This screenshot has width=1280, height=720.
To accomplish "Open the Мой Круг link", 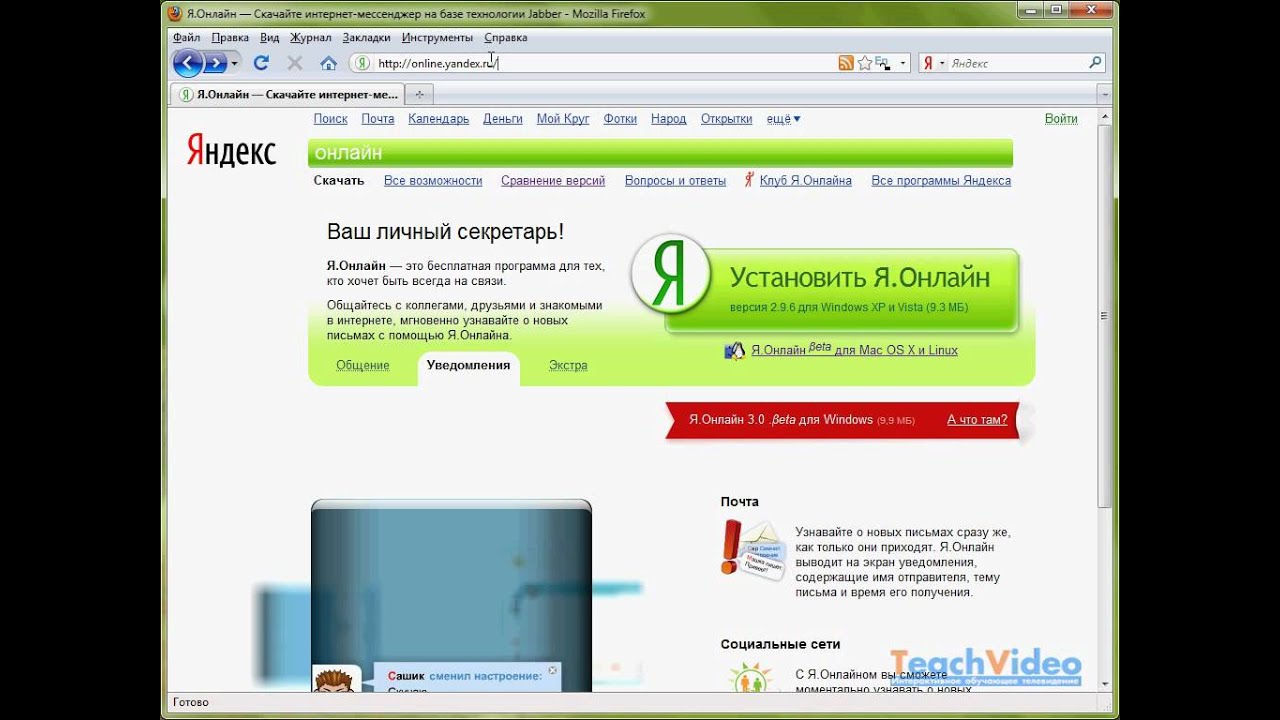I will click(x=563, y=118).
